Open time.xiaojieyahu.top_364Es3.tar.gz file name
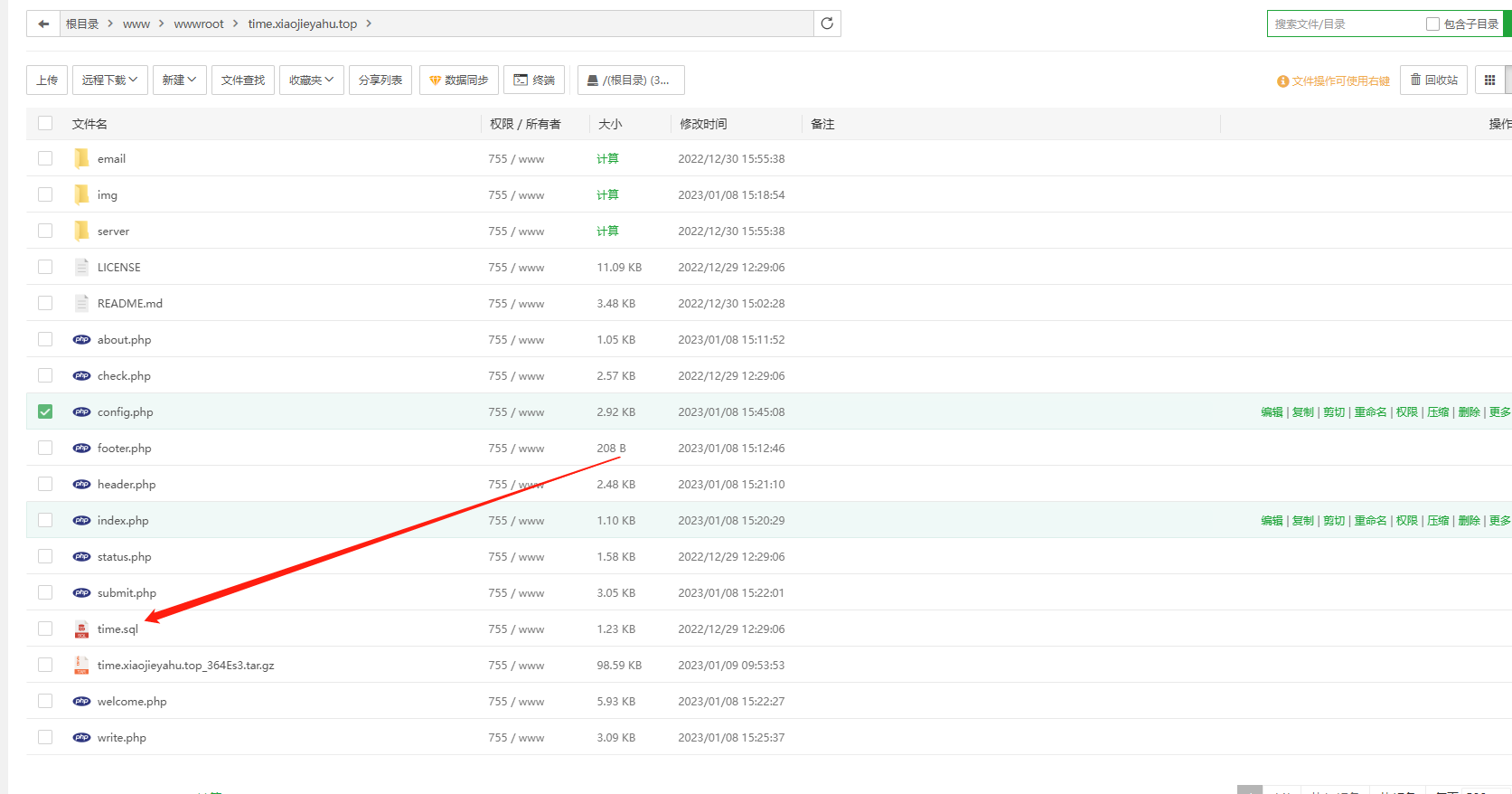The height and width of the screenshot is (794, 1512). (185, 665)
